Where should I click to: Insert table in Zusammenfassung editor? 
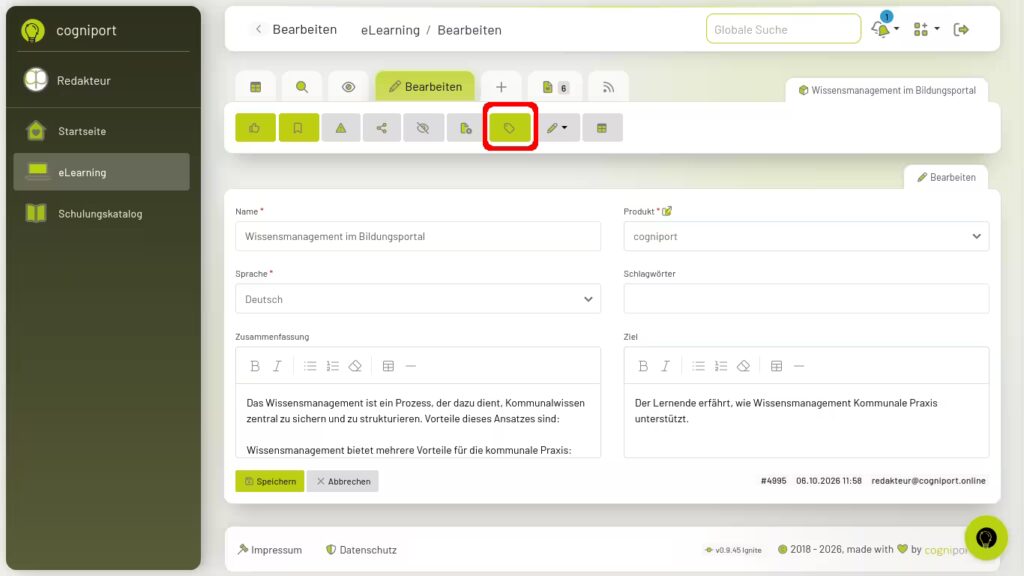click(x=389, y=366)
